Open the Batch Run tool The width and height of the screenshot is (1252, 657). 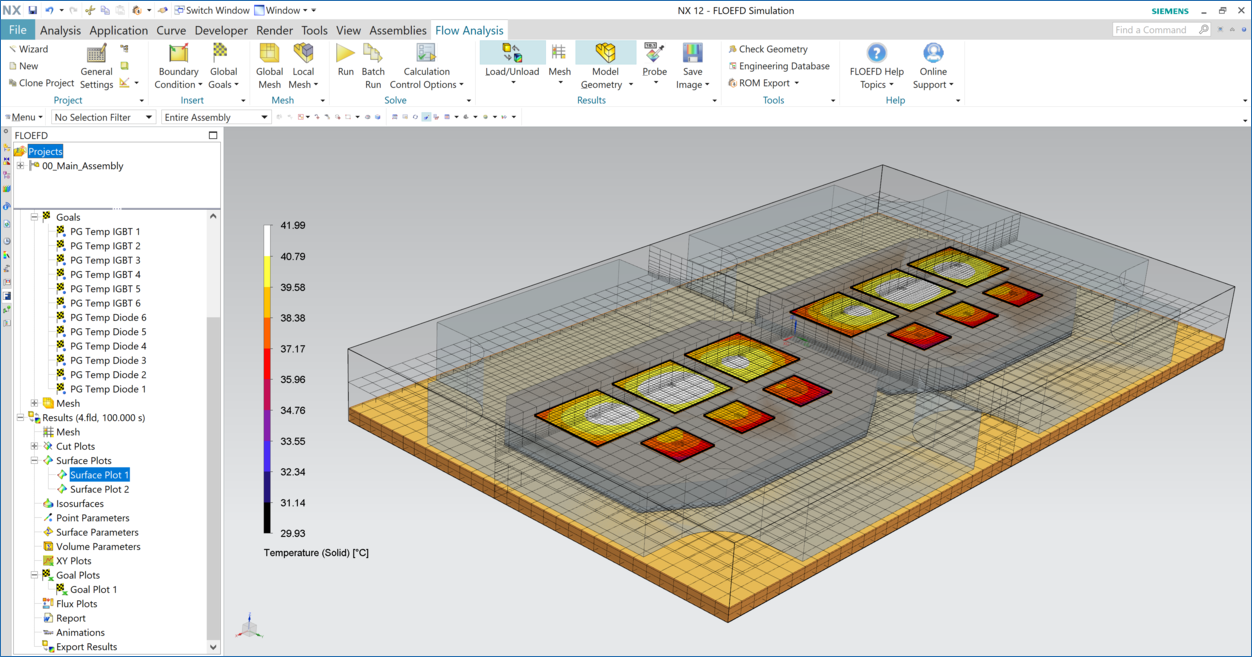coord(373,54)
